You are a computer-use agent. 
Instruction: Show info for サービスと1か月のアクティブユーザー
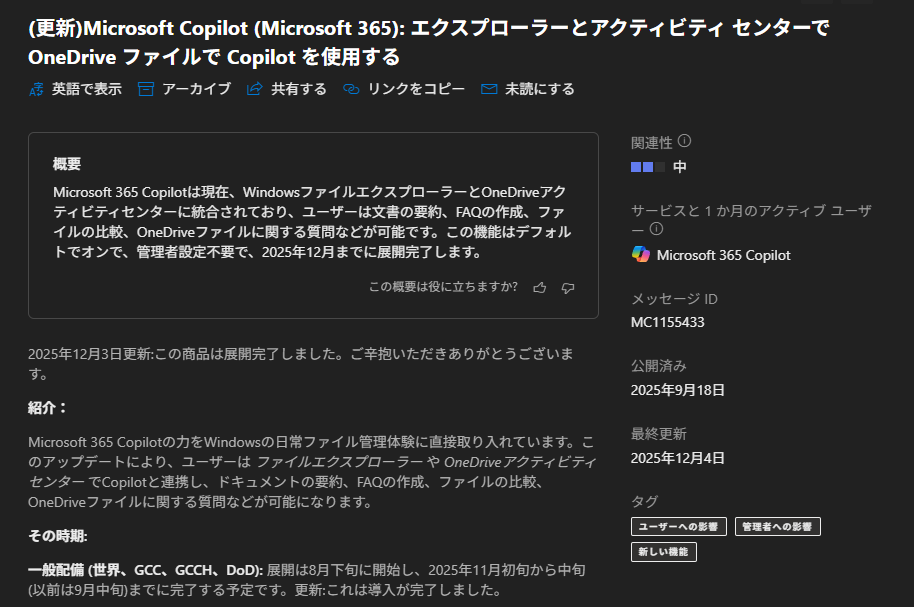[x=657, y=229]
